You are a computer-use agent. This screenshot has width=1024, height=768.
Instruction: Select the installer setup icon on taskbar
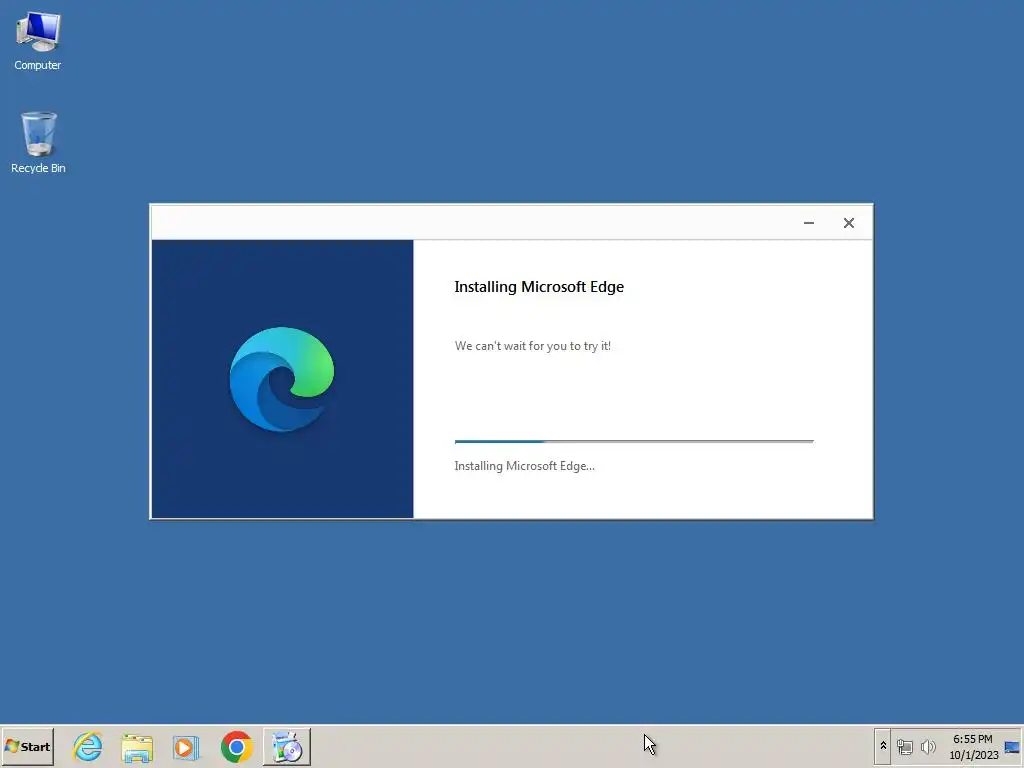click(287, 746)
